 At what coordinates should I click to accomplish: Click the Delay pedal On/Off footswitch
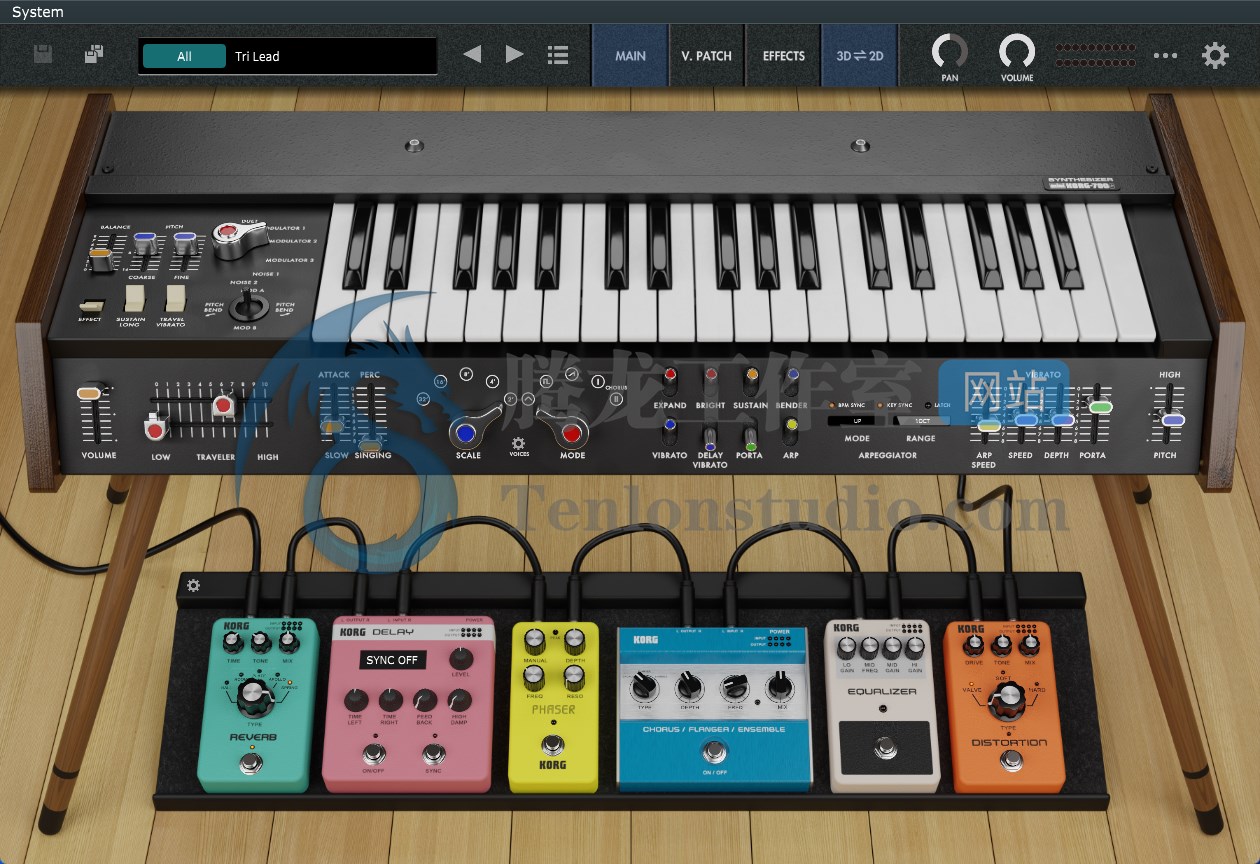[374, 752]
